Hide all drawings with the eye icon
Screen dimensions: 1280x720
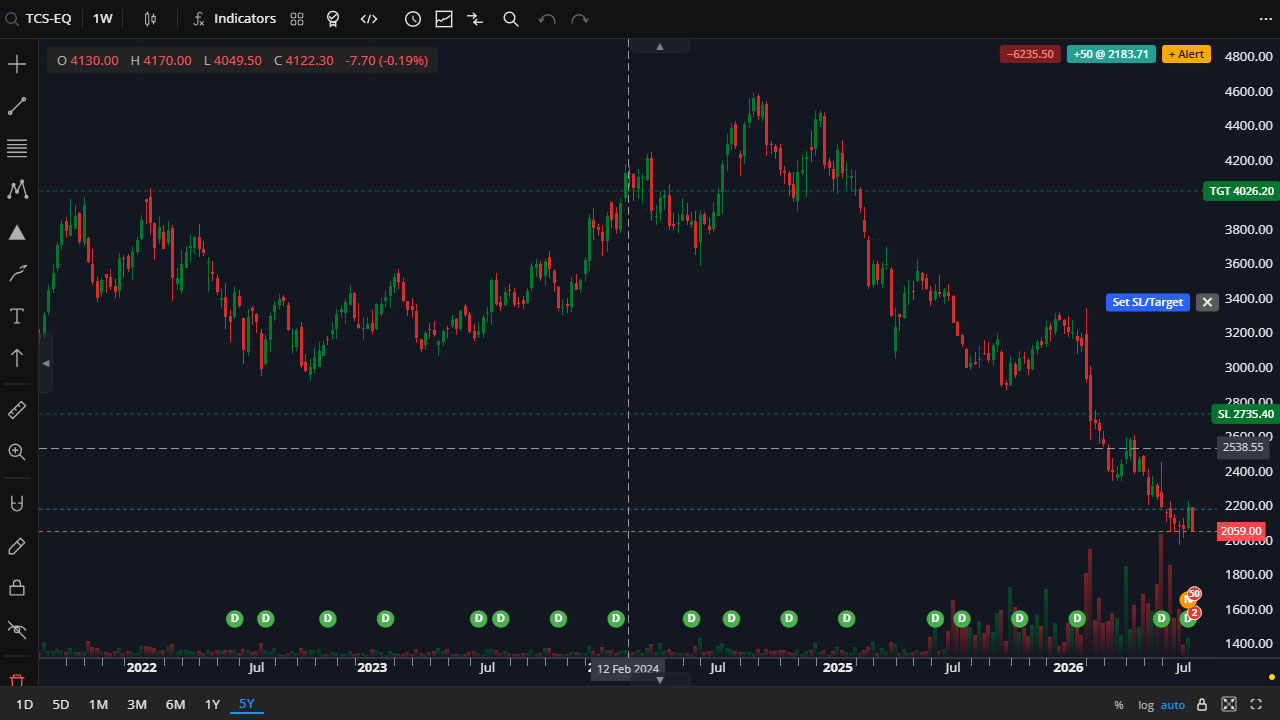pos(17,629)
